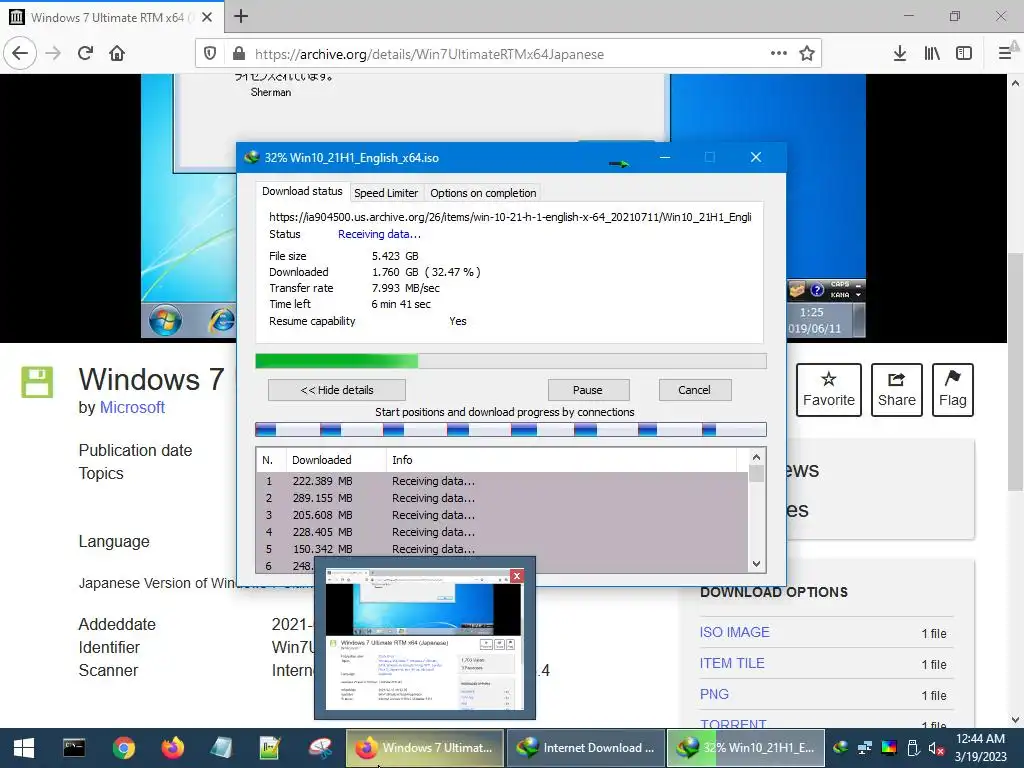Select connection row 1 with 222.389 MB
1024x768 pixels.
click(x=502, y=481)
